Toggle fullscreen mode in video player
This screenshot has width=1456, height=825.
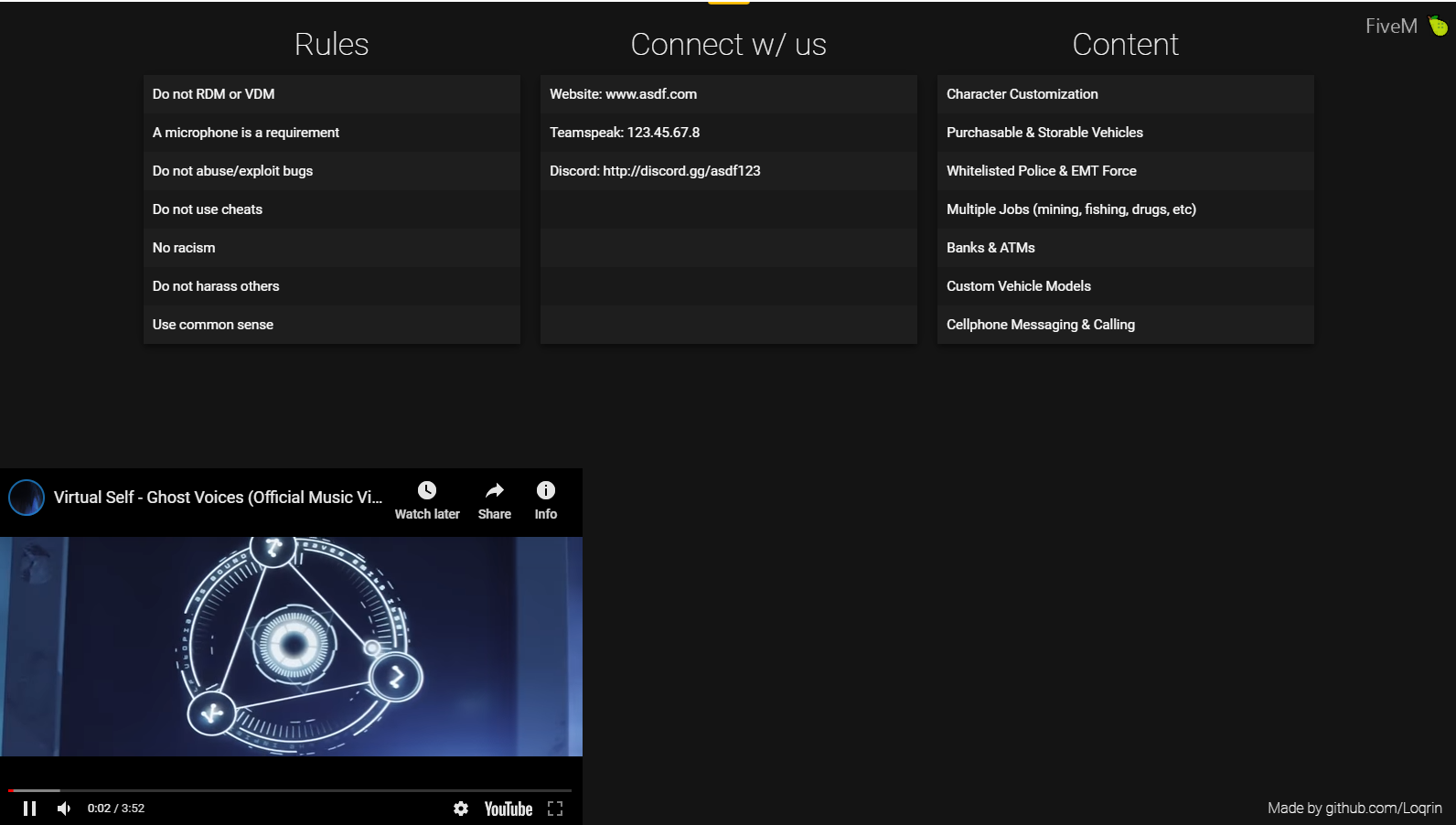pyautogui.click(x=555, y=809)
